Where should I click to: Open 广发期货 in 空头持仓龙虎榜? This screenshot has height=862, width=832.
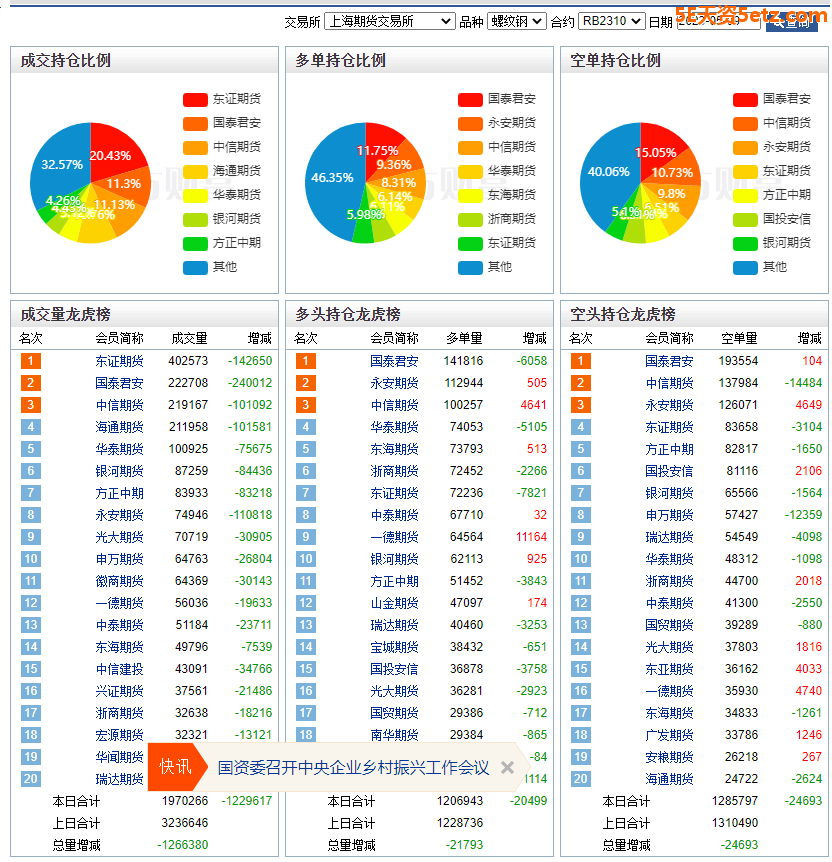[669, 735]
